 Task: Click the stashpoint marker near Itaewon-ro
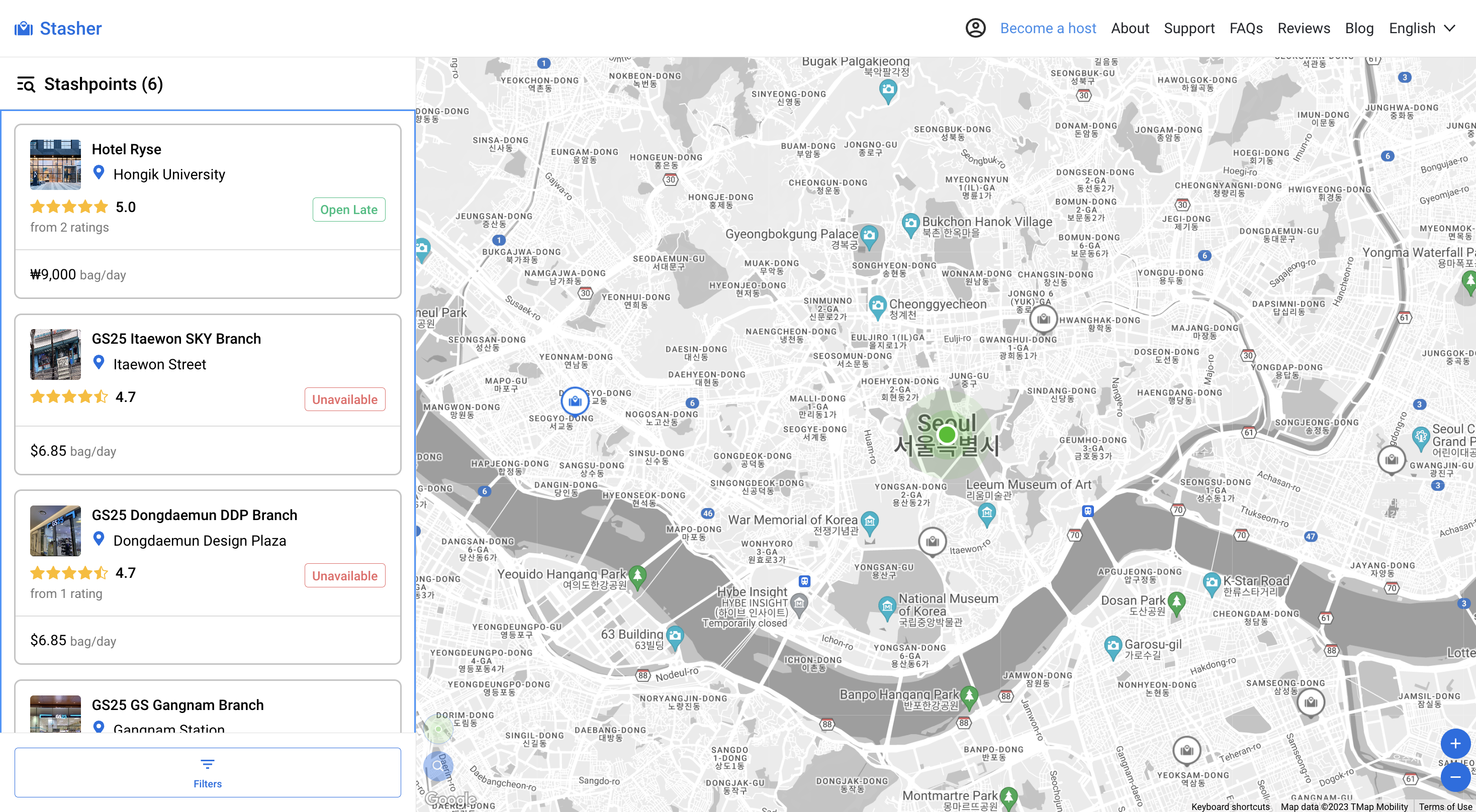(x=932, y=541)
